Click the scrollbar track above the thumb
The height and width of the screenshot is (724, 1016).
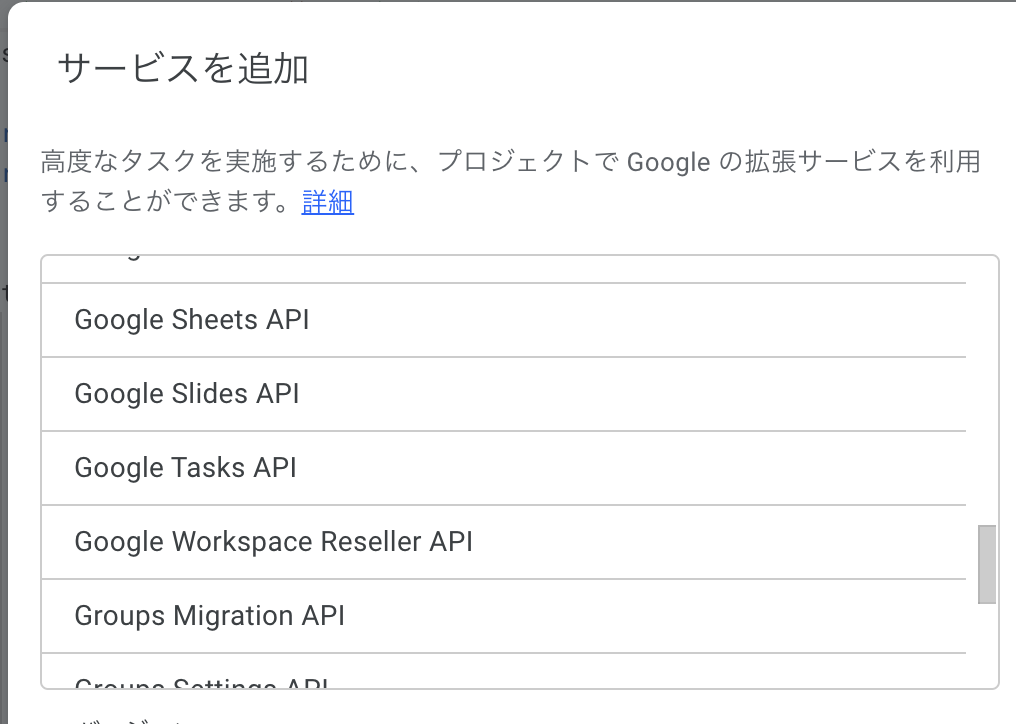tap(987, 400)
